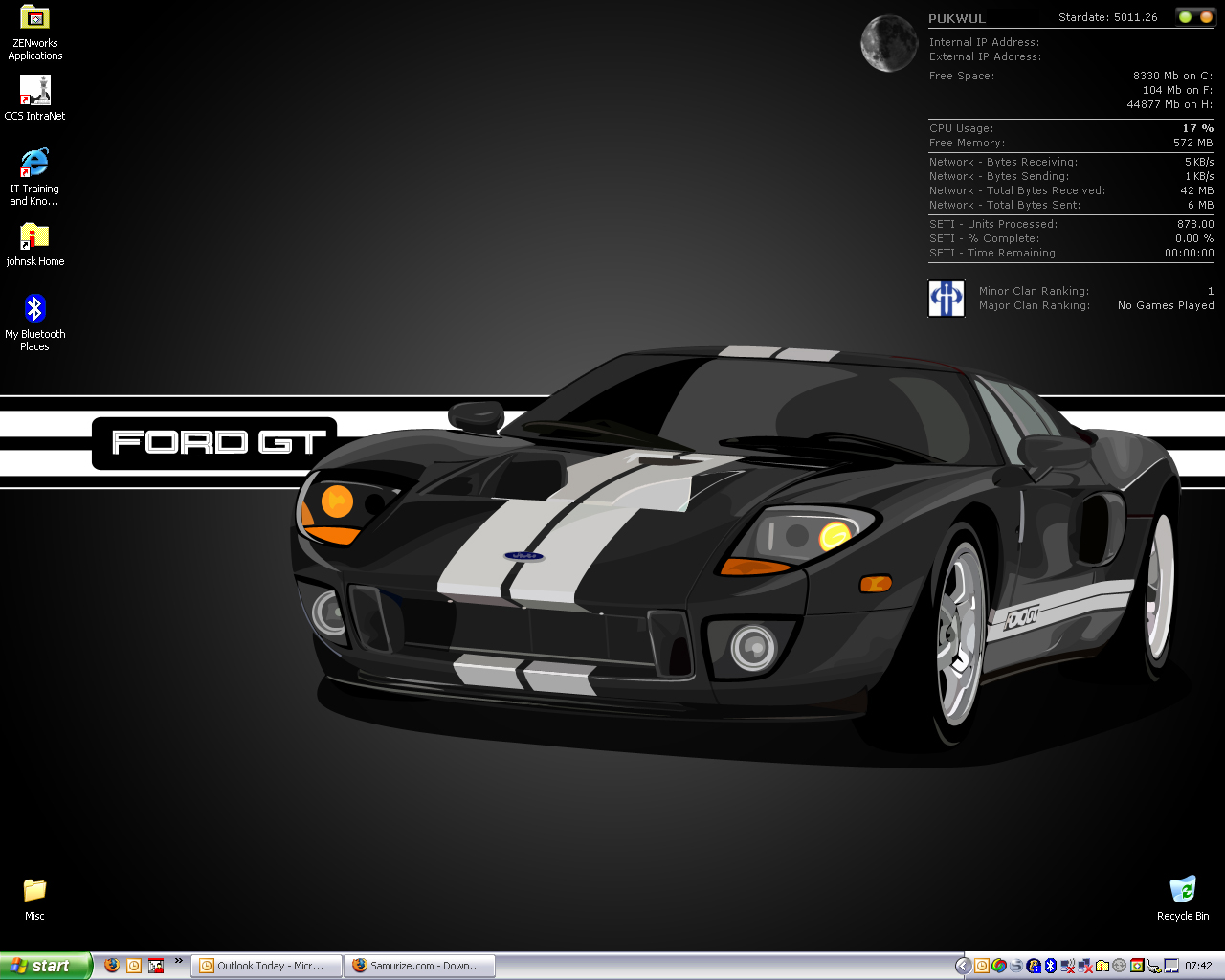The height and width of the screenshot is (980, 1225).
Task: Click Network - Total Bytes Sent label
Action: 1005,205
